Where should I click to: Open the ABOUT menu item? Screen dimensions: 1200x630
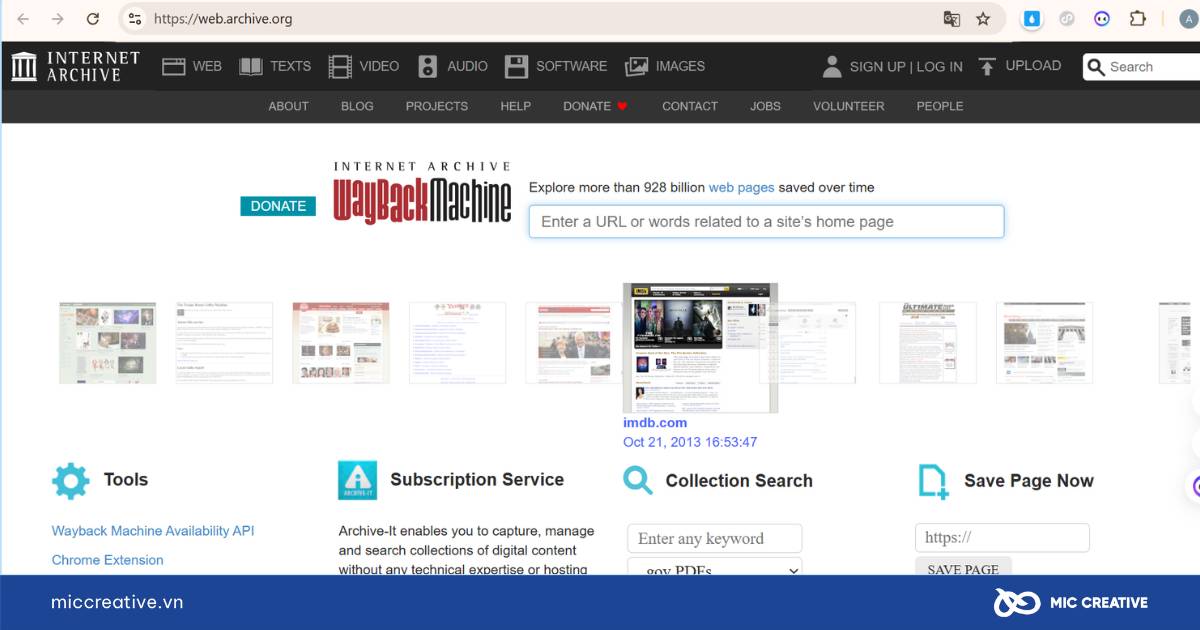[x=288, y=106]
